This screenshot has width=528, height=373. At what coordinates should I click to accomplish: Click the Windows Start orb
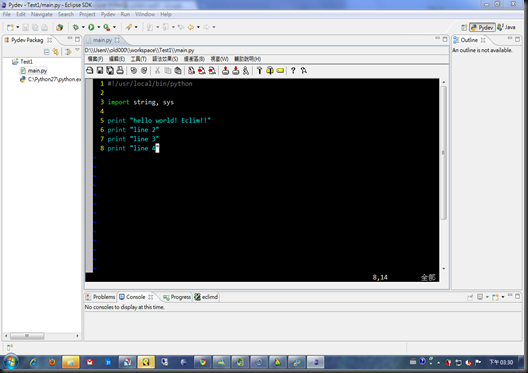[10, 362]
